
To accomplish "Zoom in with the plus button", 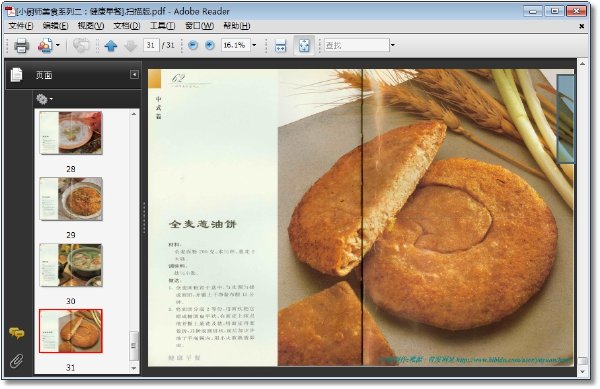I will pos(210,45).
